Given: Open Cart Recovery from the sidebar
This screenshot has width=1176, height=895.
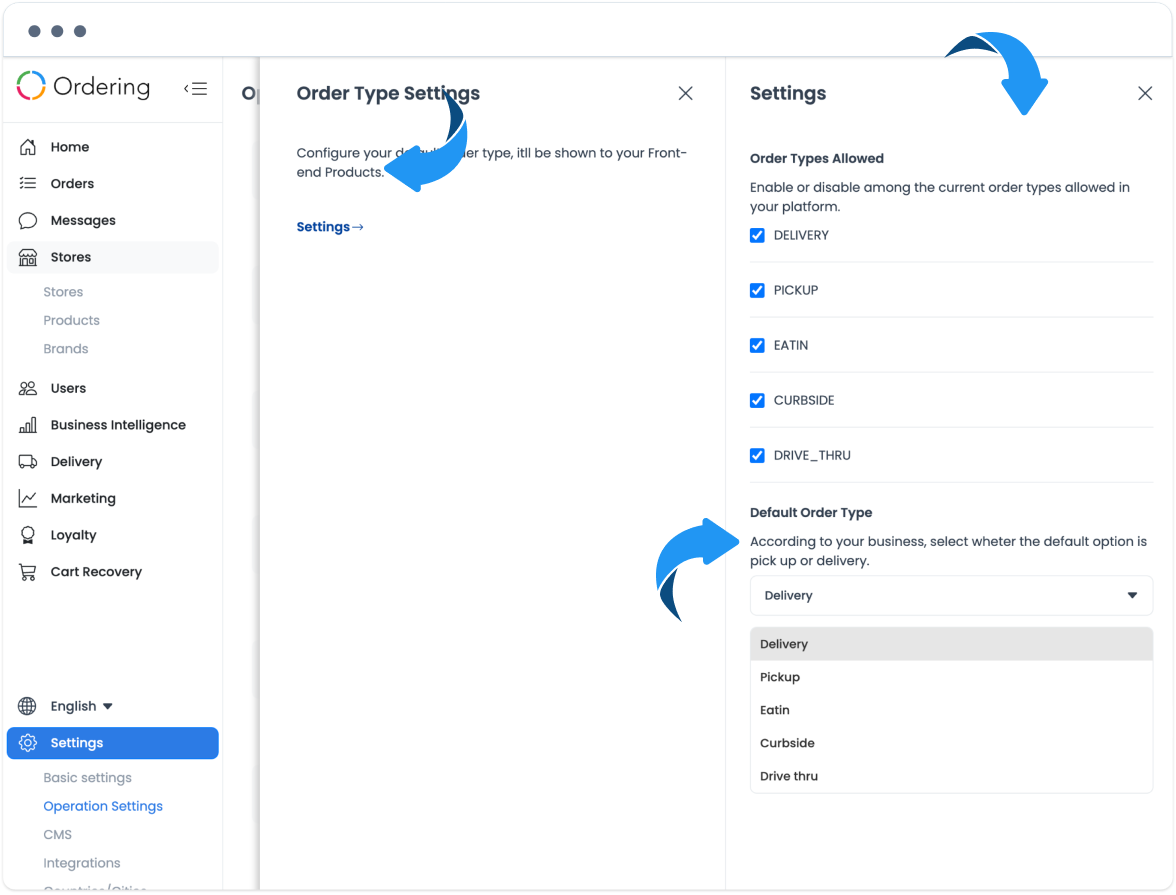Looking at the screenshot, I should (112, 572).
